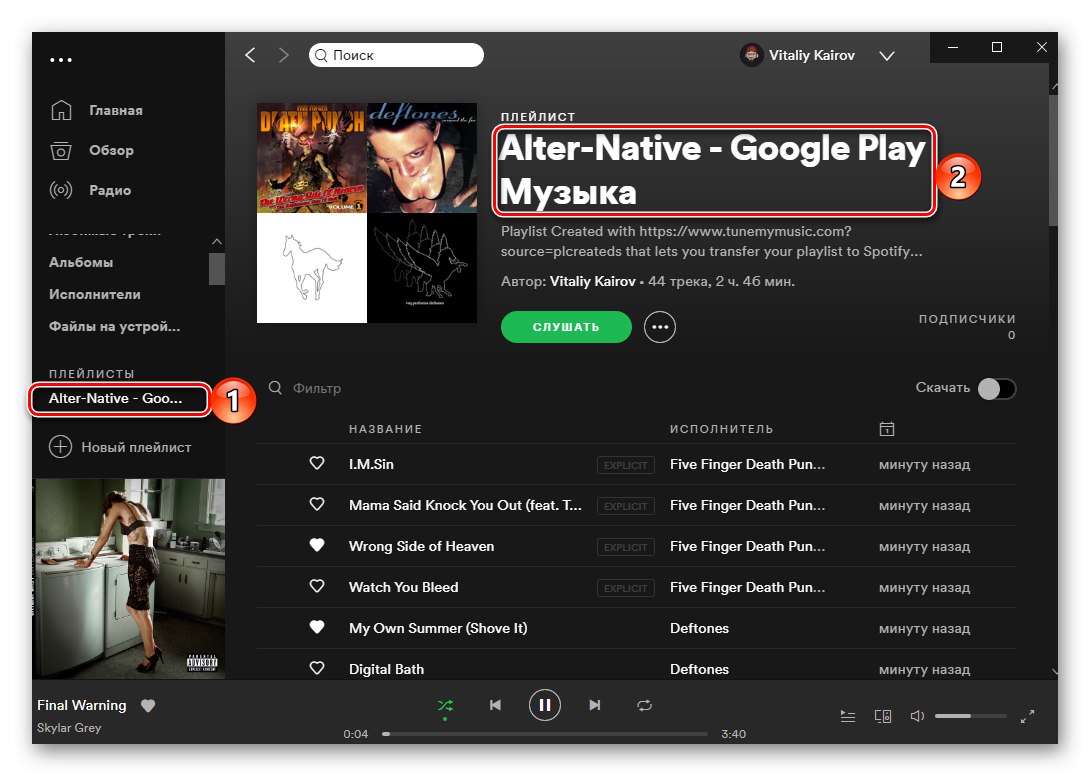Seek on the track progress bar
Viewport: 1090px width, 776px height.
(545, 734)
